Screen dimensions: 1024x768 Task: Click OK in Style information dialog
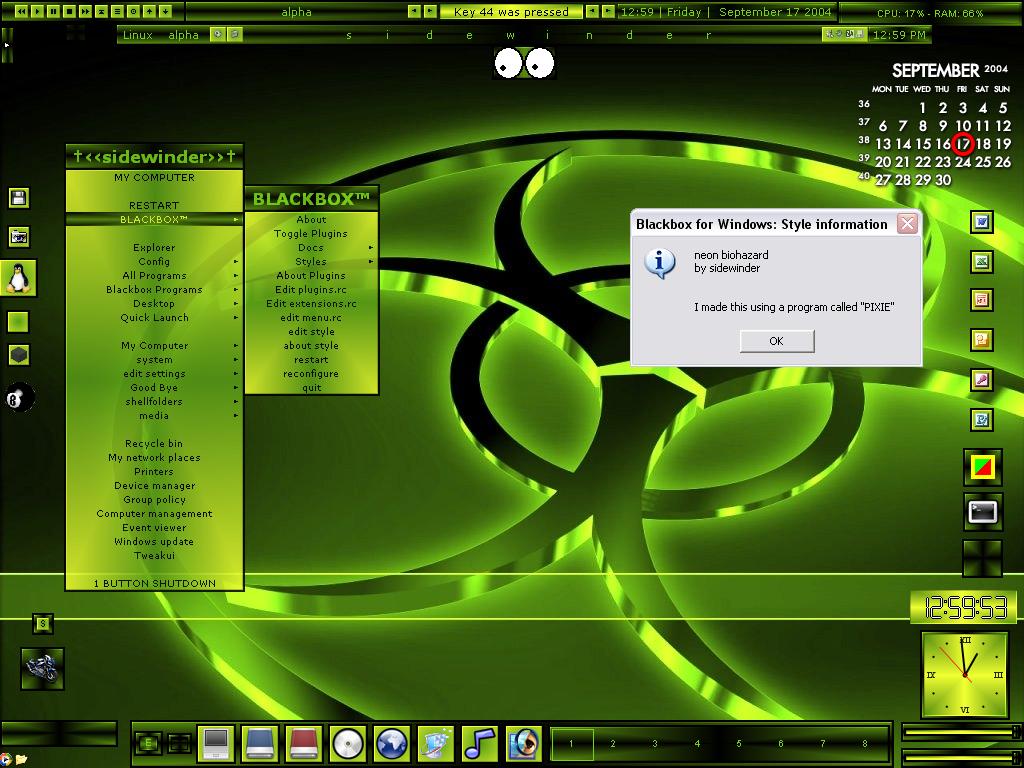pyautogui.click(x=776, y=341)
